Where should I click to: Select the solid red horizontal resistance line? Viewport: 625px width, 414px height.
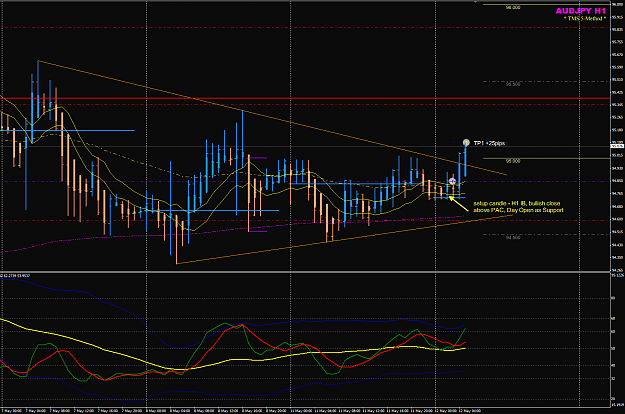pos(305,98)
